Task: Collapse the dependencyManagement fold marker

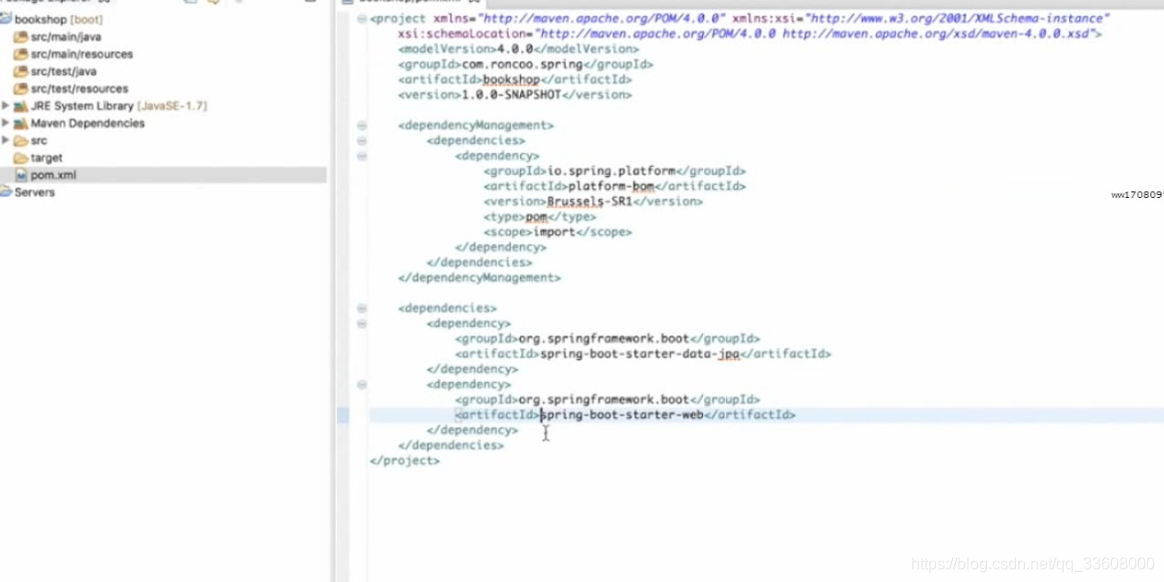Action: click(362, 125)
